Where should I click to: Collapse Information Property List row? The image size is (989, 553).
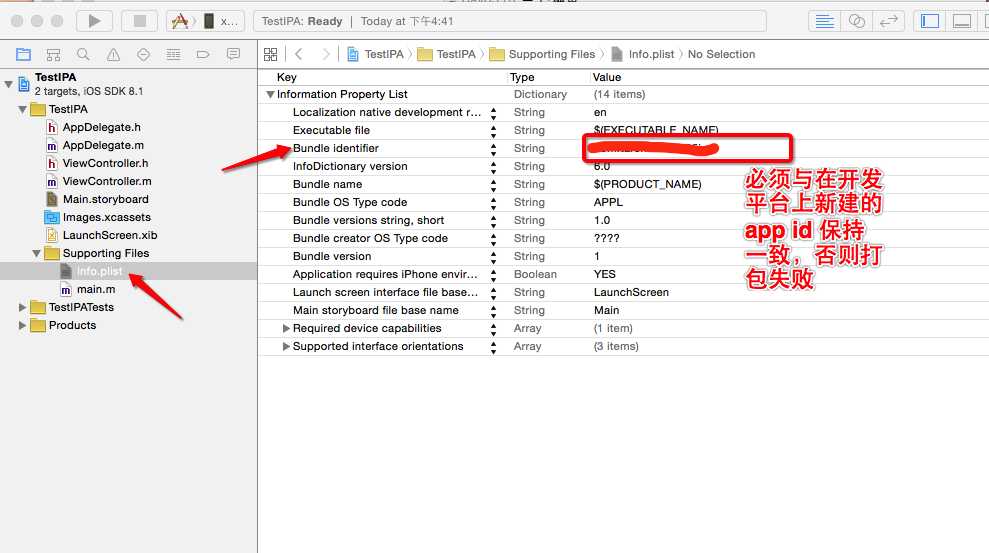pyautogui.click(x=270, y=95)
